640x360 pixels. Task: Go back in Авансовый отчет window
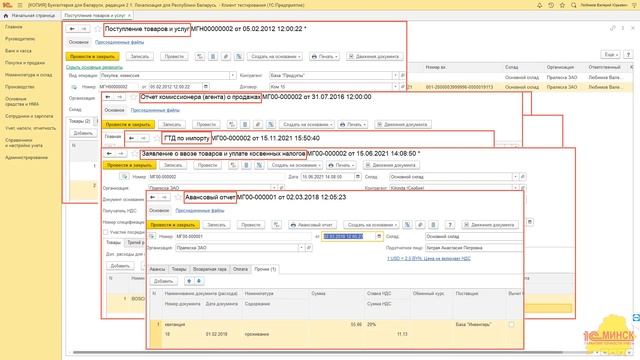[153, 197]
